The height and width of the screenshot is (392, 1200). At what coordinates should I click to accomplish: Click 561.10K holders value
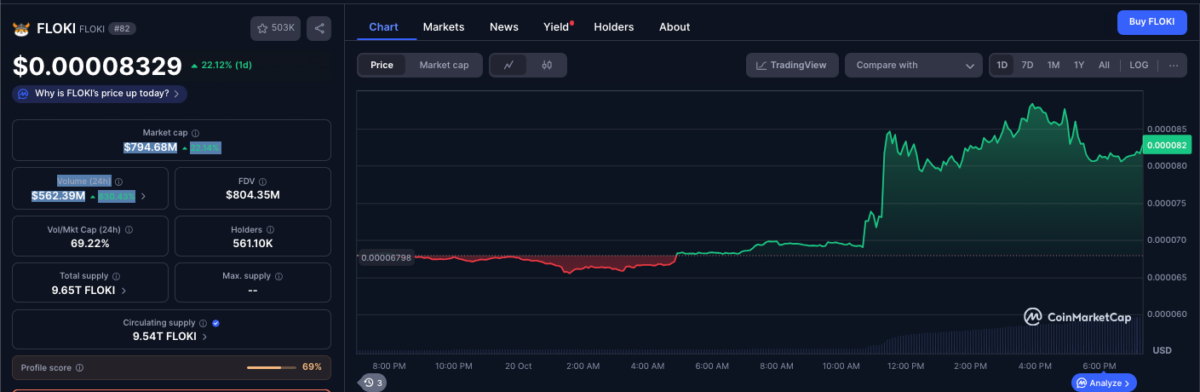[x=253, y=243]
